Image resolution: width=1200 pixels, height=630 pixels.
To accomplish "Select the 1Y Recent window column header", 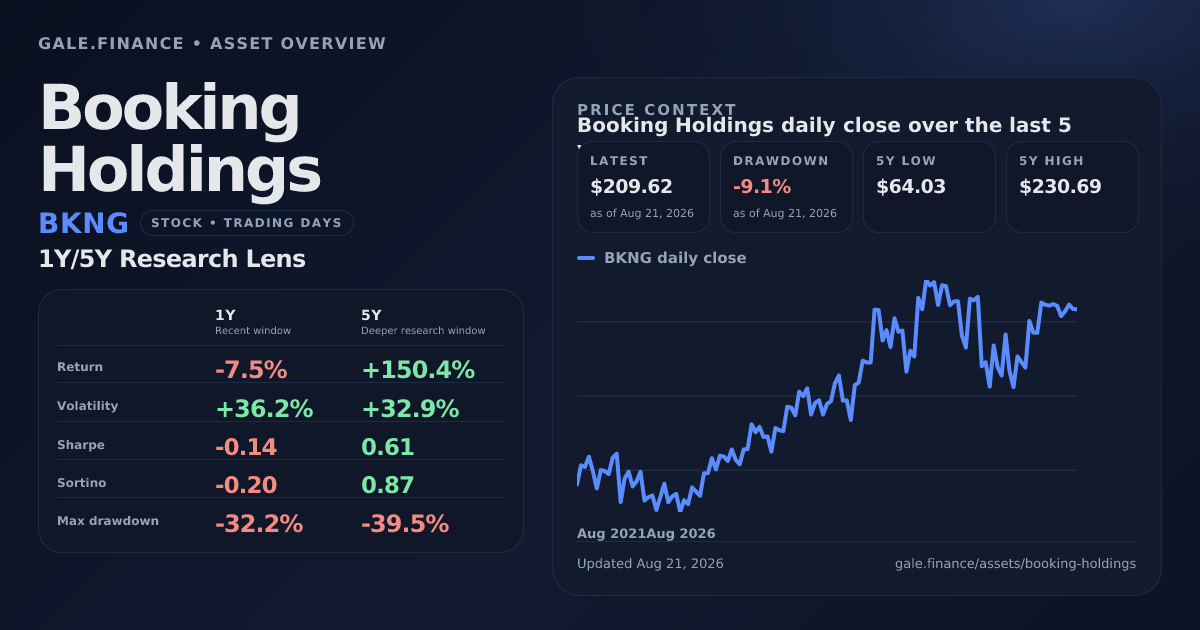I will [x=253, y=322].
